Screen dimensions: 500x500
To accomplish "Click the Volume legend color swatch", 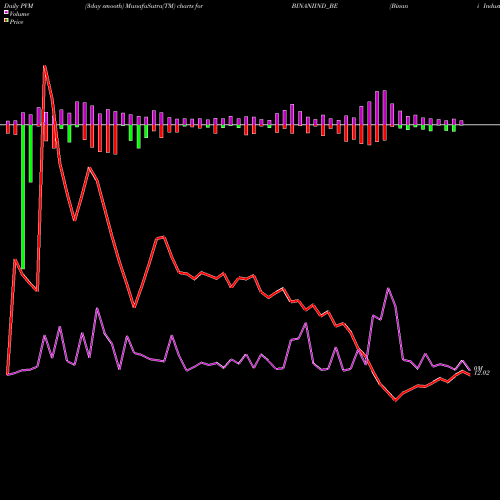I will [x=6, y=12].
